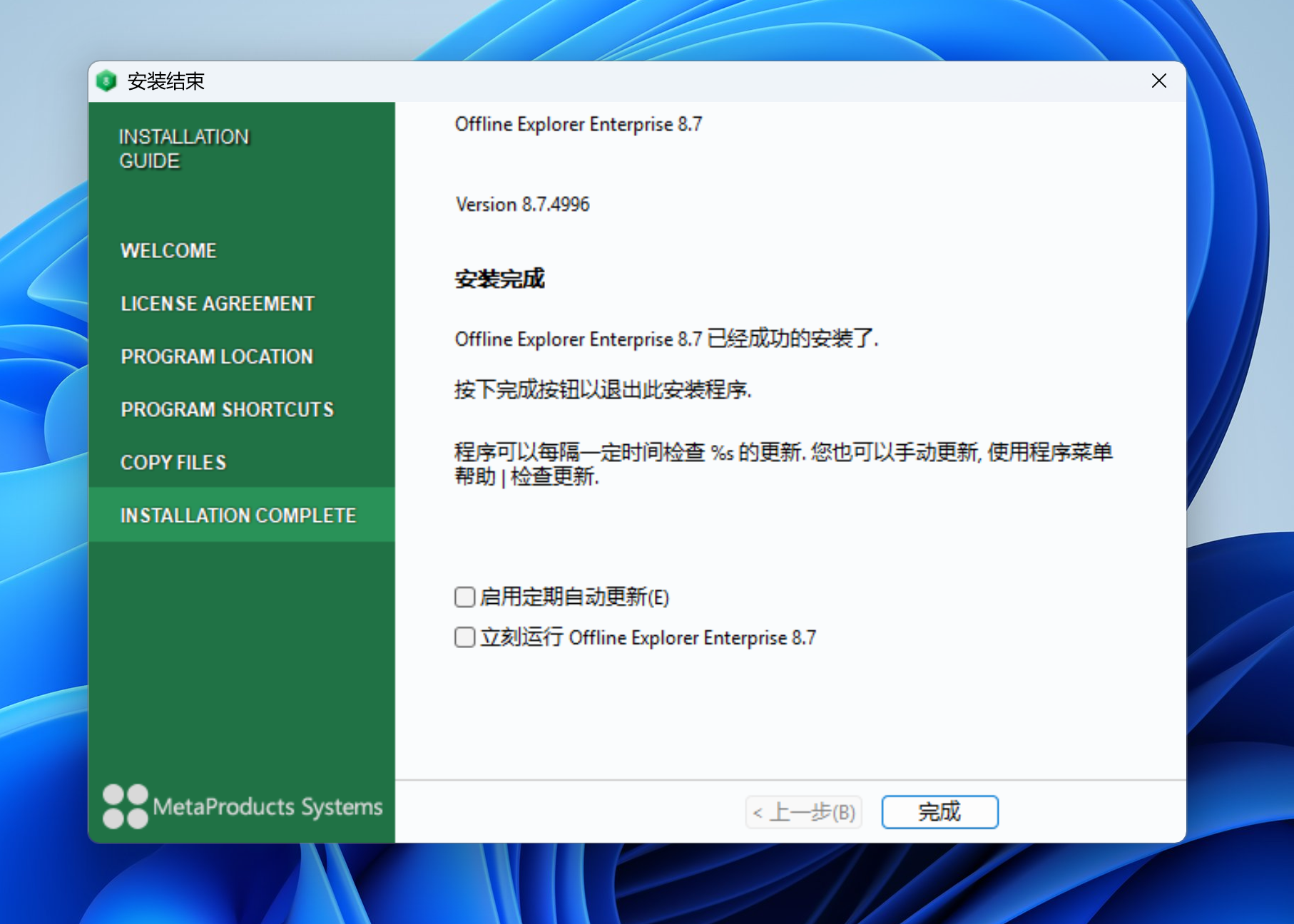The height and width of the screenshot is (924, 1294).
Task: Click highlighted INSTALLATION COMPLETE step
Action: click(238, 515)
